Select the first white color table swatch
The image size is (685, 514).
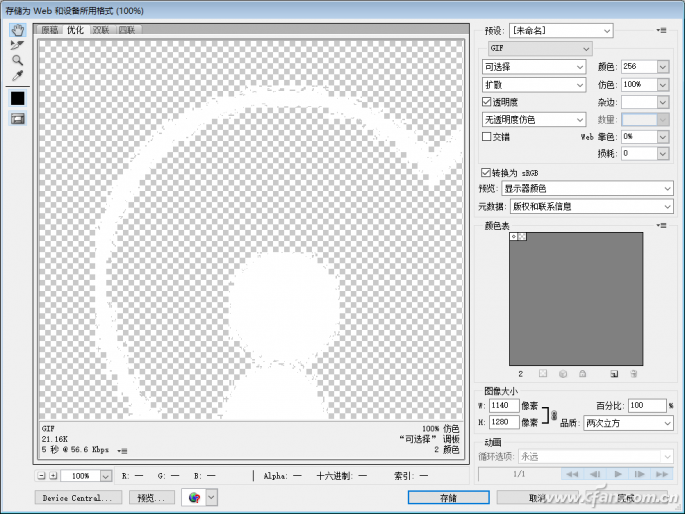coord(514,236)
